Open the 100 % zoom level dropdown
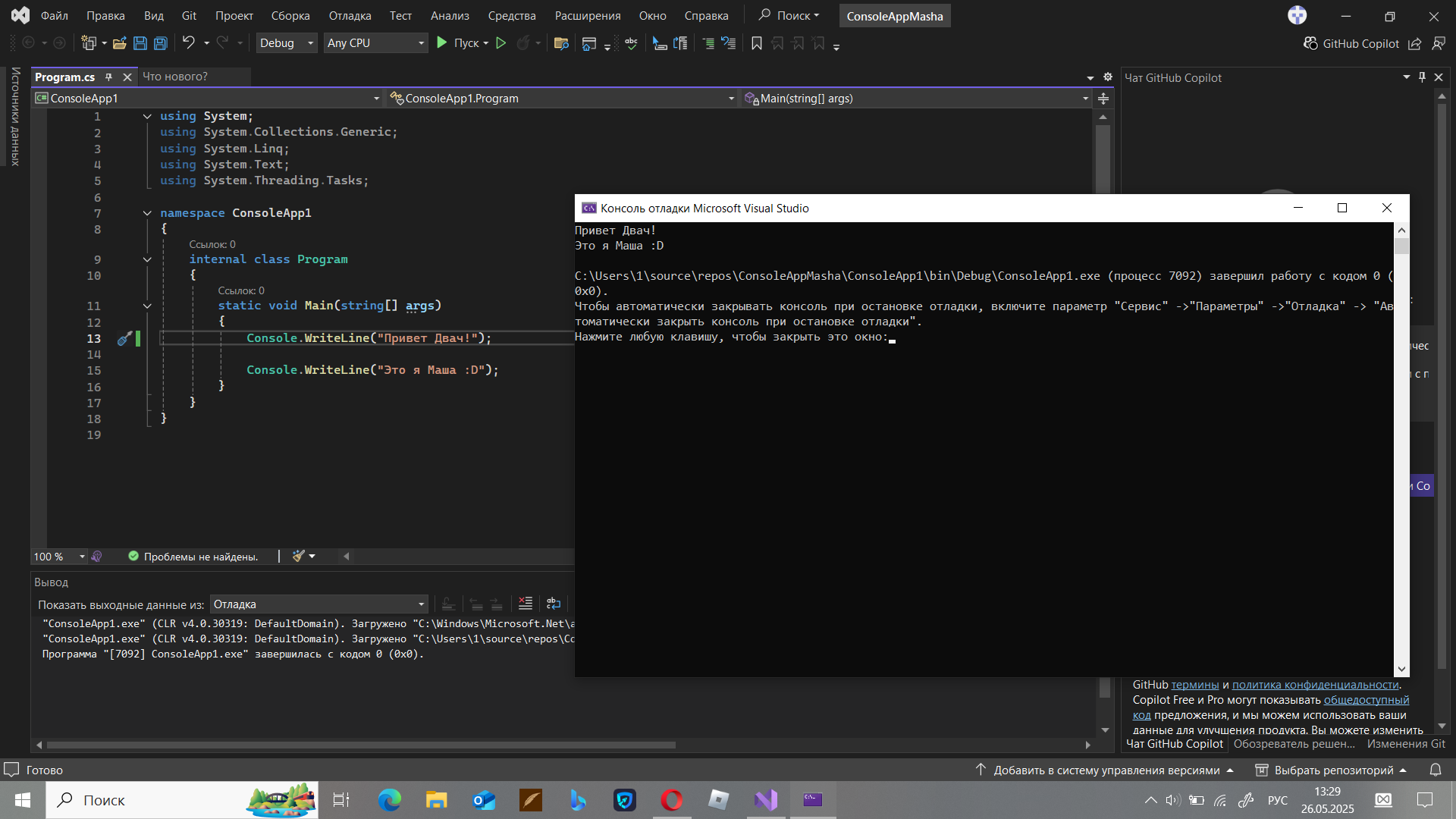The height and width of the screenshot is (819, 1456). (59, 557)
